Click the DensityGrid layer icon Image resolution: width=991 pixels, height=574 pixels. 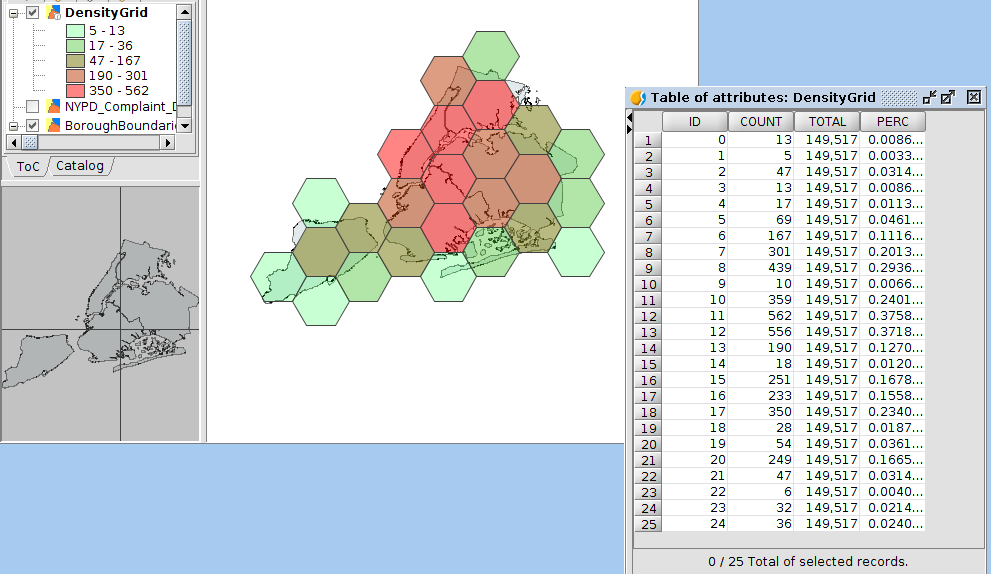coord(53,13)
